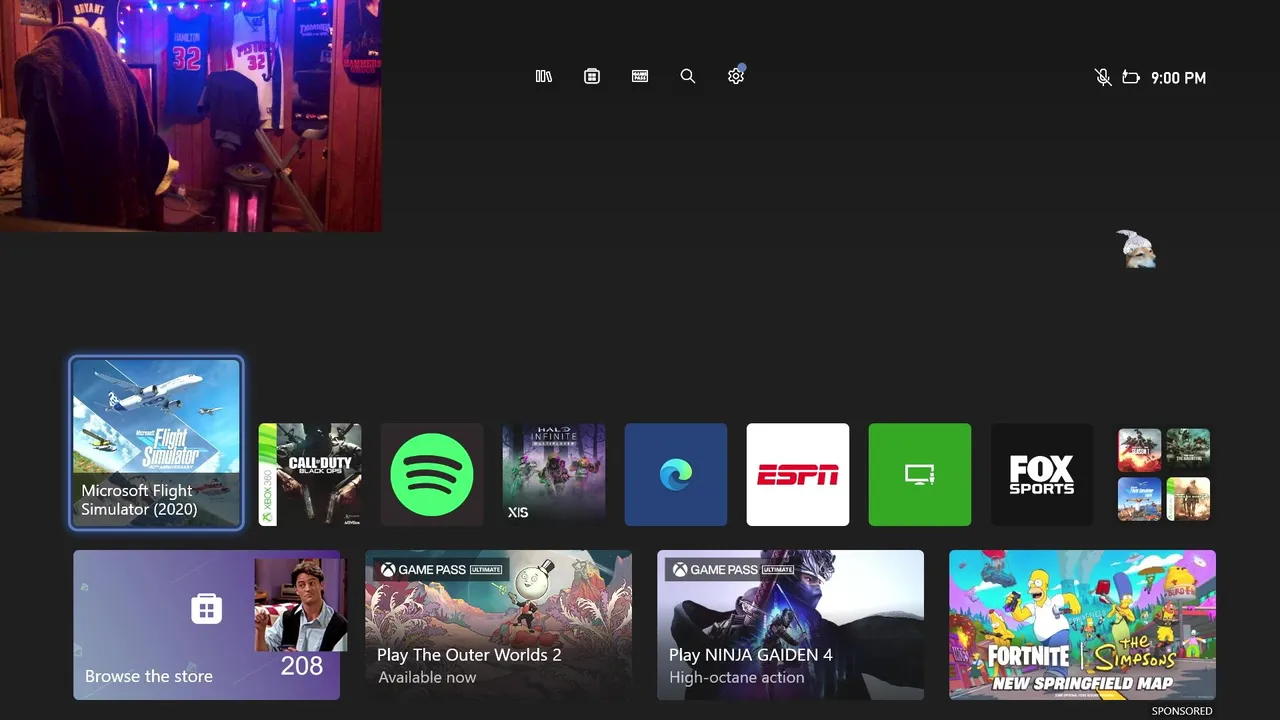Screen dimensions: 1280x720
Task: Open the Microsoft Store icon in top bar
Action: pyautogui.click(x=592, y=76)
